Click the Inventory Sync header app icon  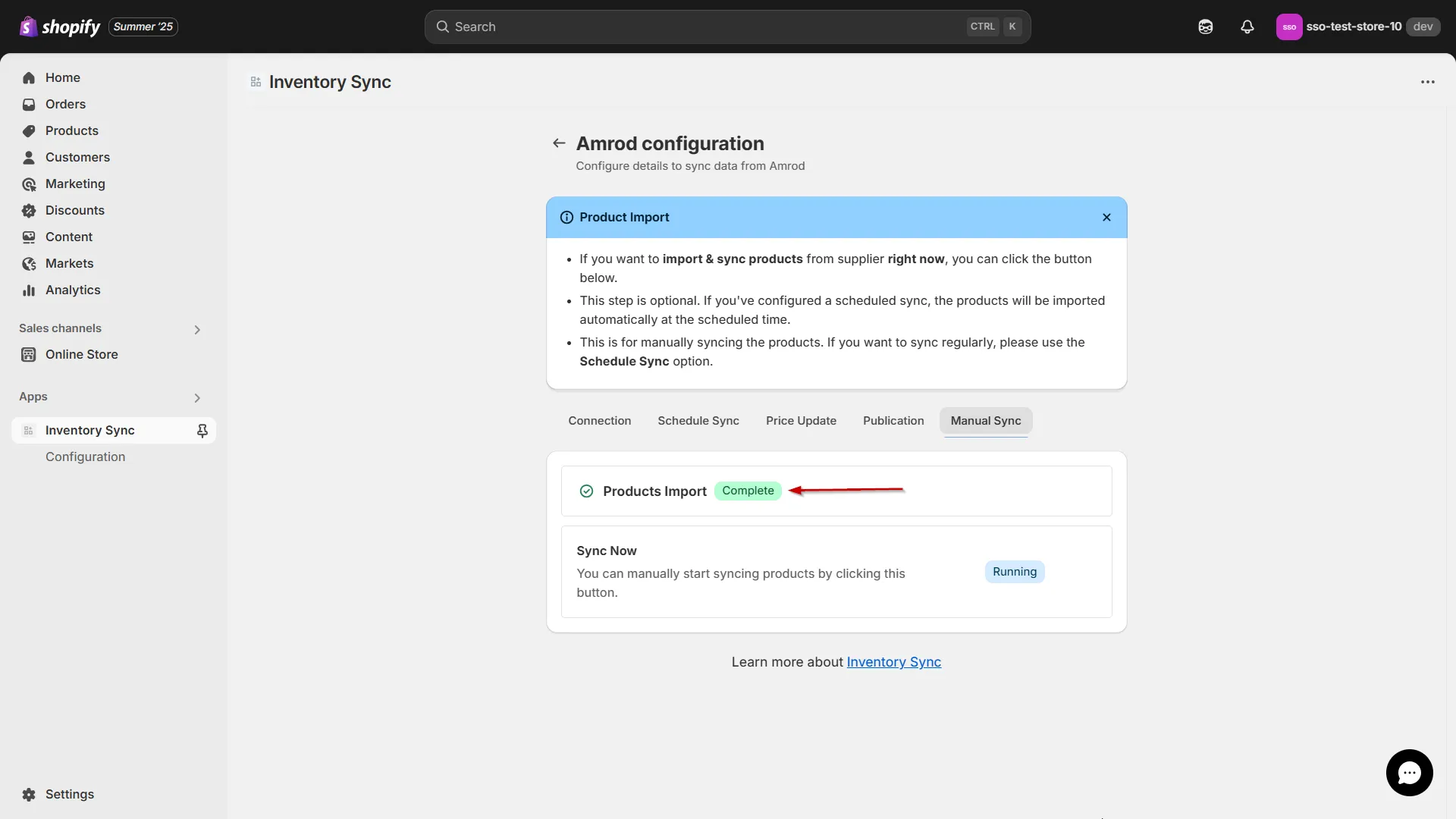coord(256,82)
